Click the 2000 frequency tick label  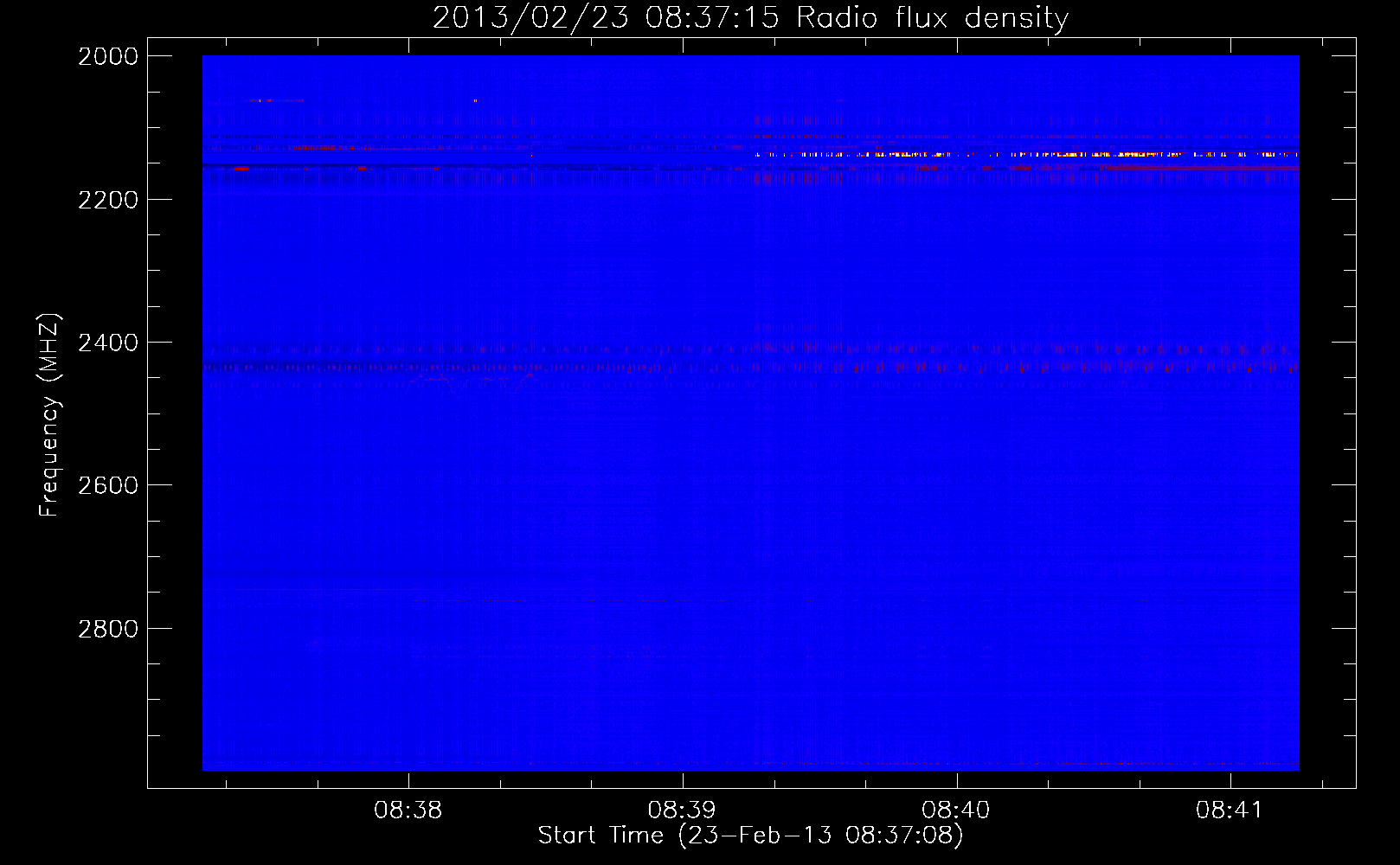click(108, 56)
